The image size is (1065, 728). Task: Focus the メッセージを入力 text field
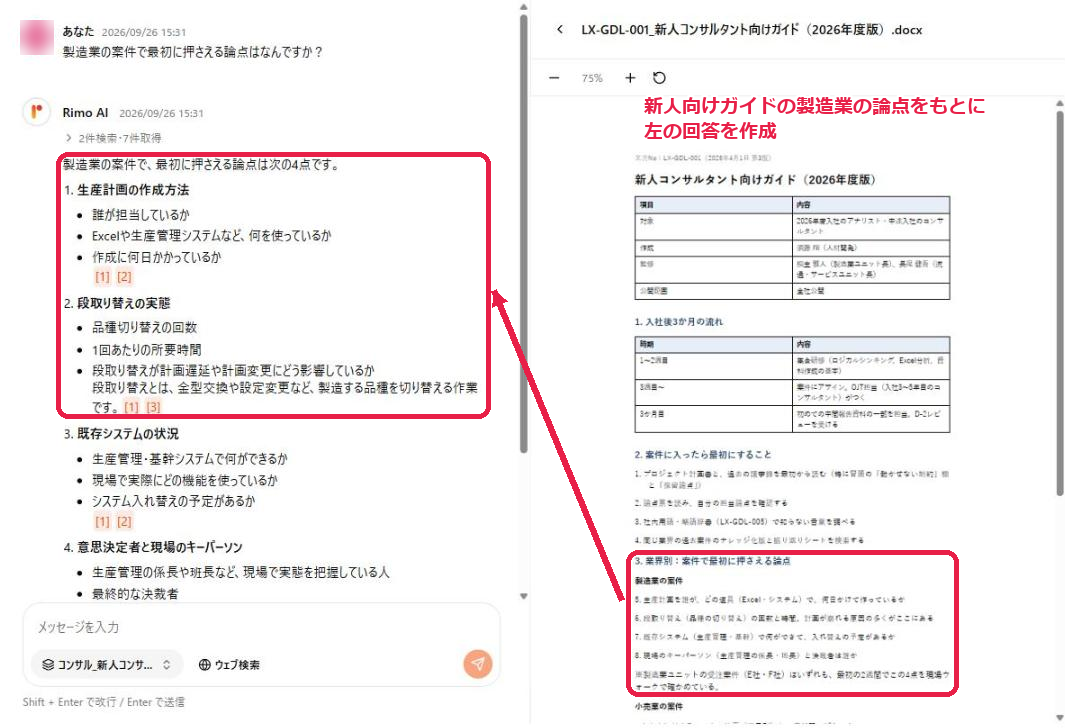261,627
